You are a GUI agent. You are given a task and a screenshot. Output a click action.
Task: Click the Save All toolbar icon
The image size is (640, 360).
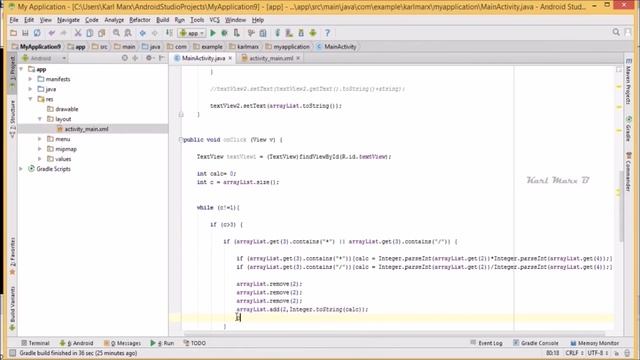[25, 33]
